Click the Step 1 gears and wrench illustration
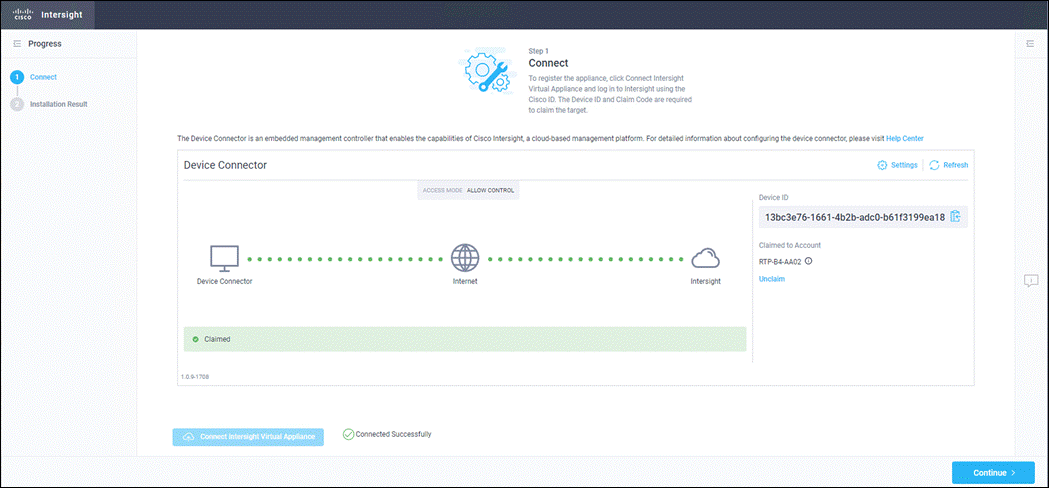 point(486,72)
